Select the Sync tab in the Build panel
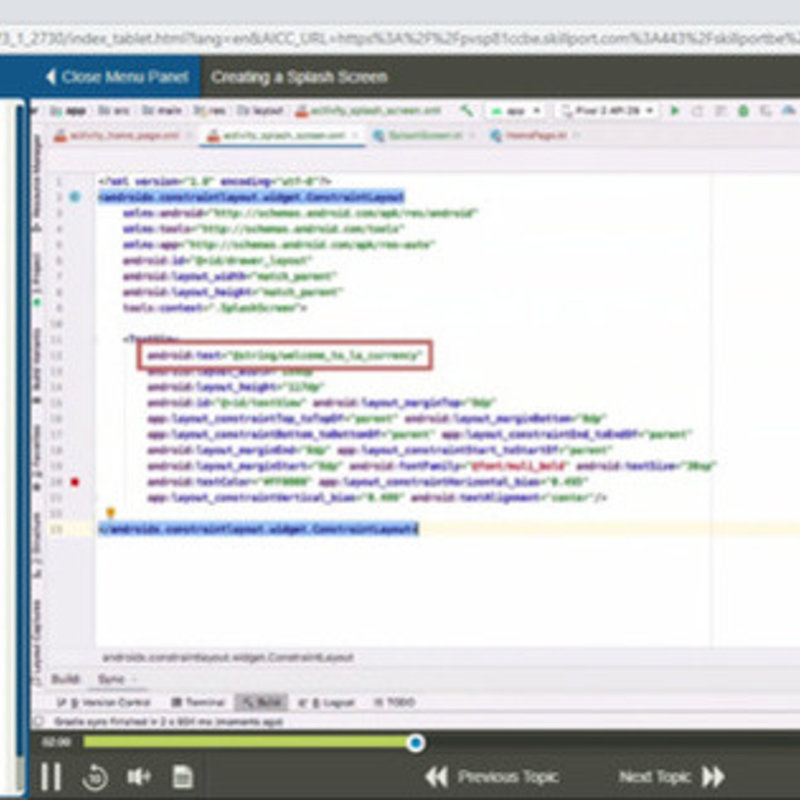This screenshot has height=800, width=800. [x=111, y=679]
